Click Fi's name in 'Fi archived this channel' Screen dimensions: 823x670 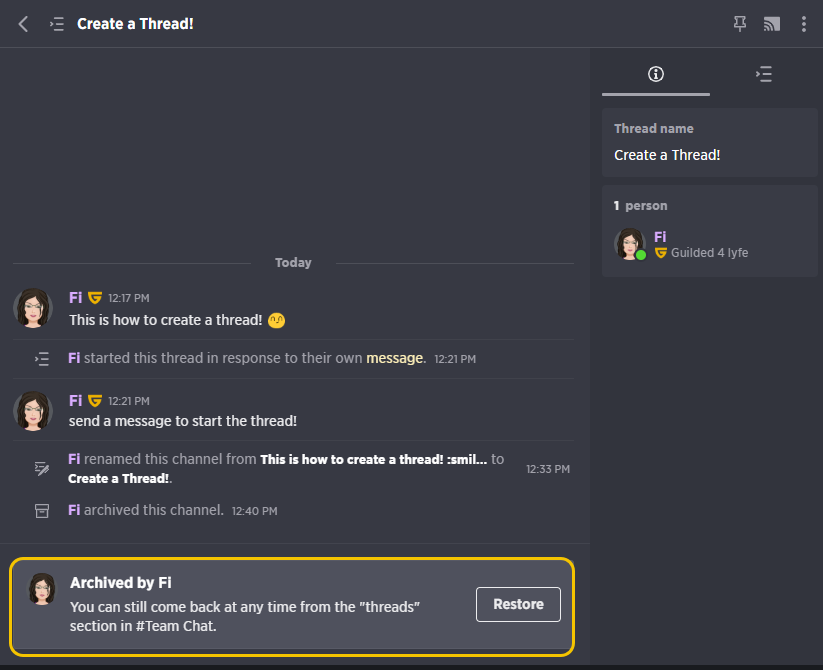point(74,510)
